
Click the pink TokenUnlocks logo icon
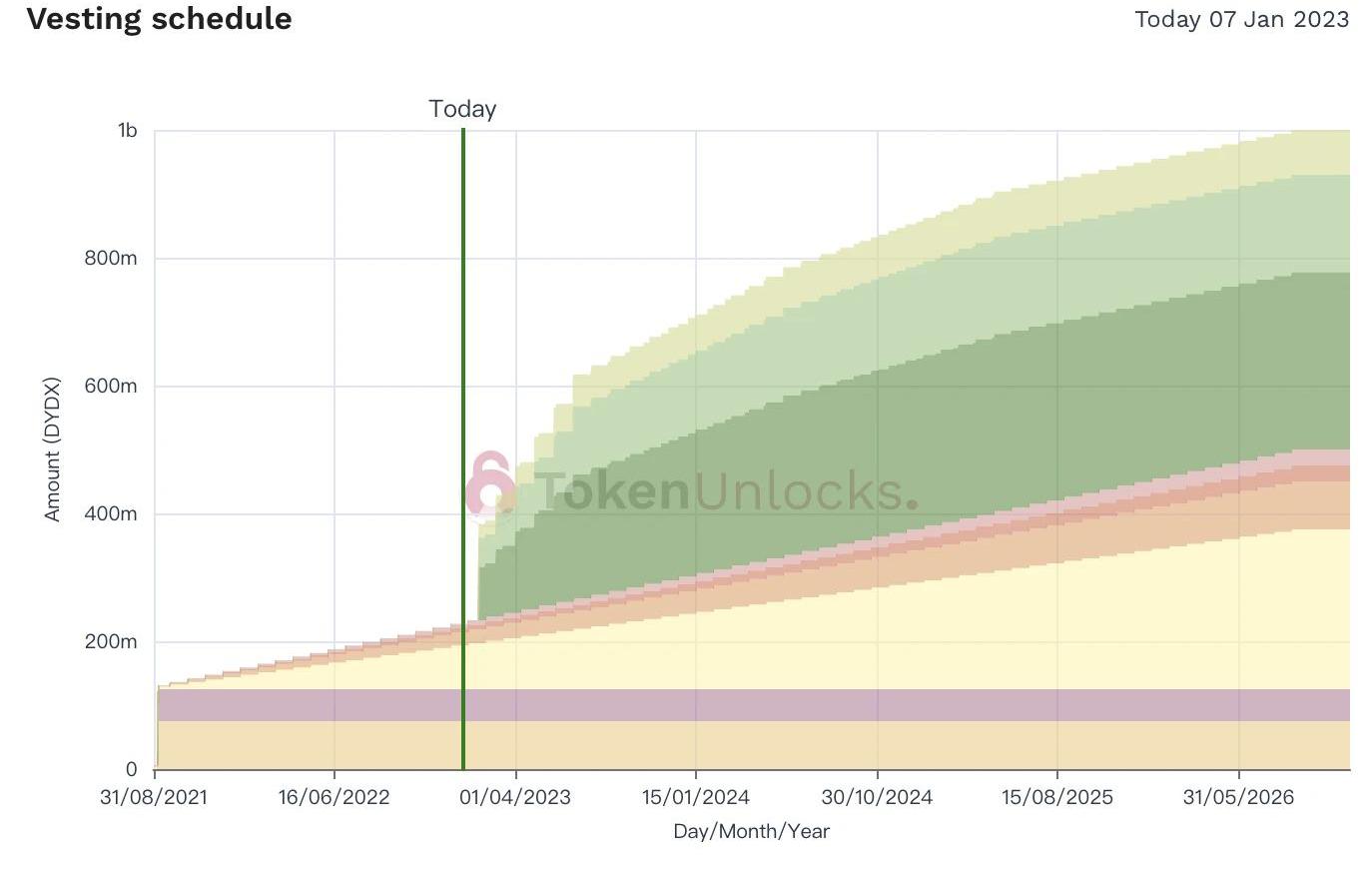pos(491,485)
